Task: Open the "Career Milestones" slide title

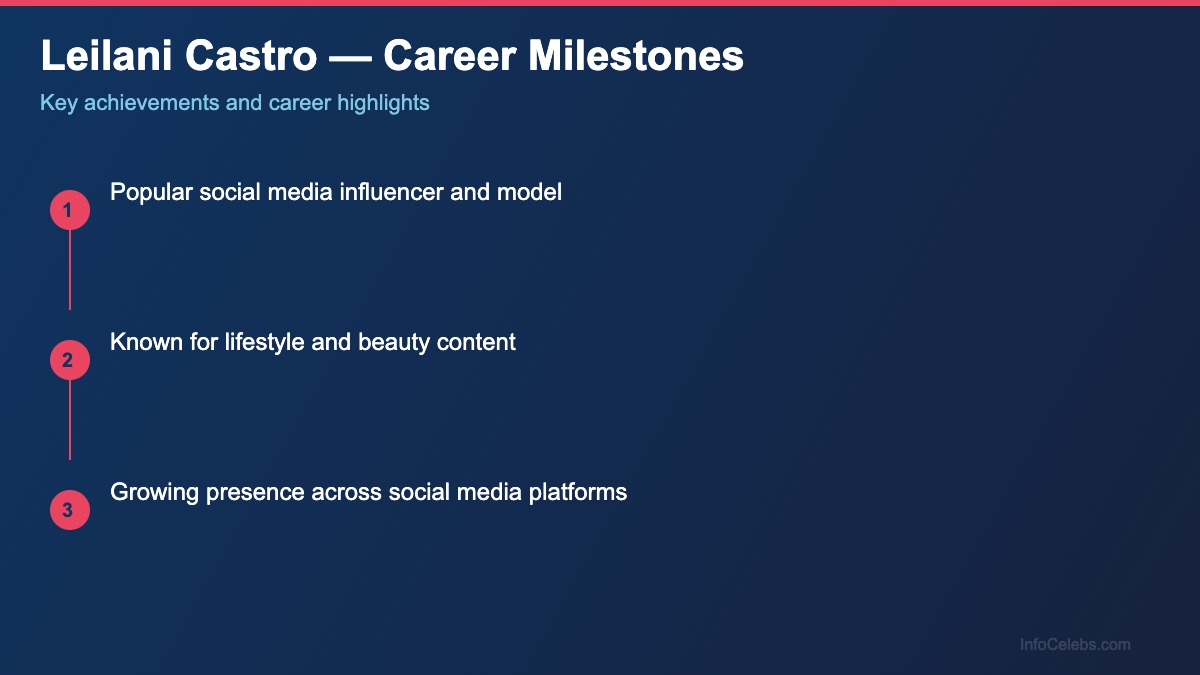Action: [391, 57]
